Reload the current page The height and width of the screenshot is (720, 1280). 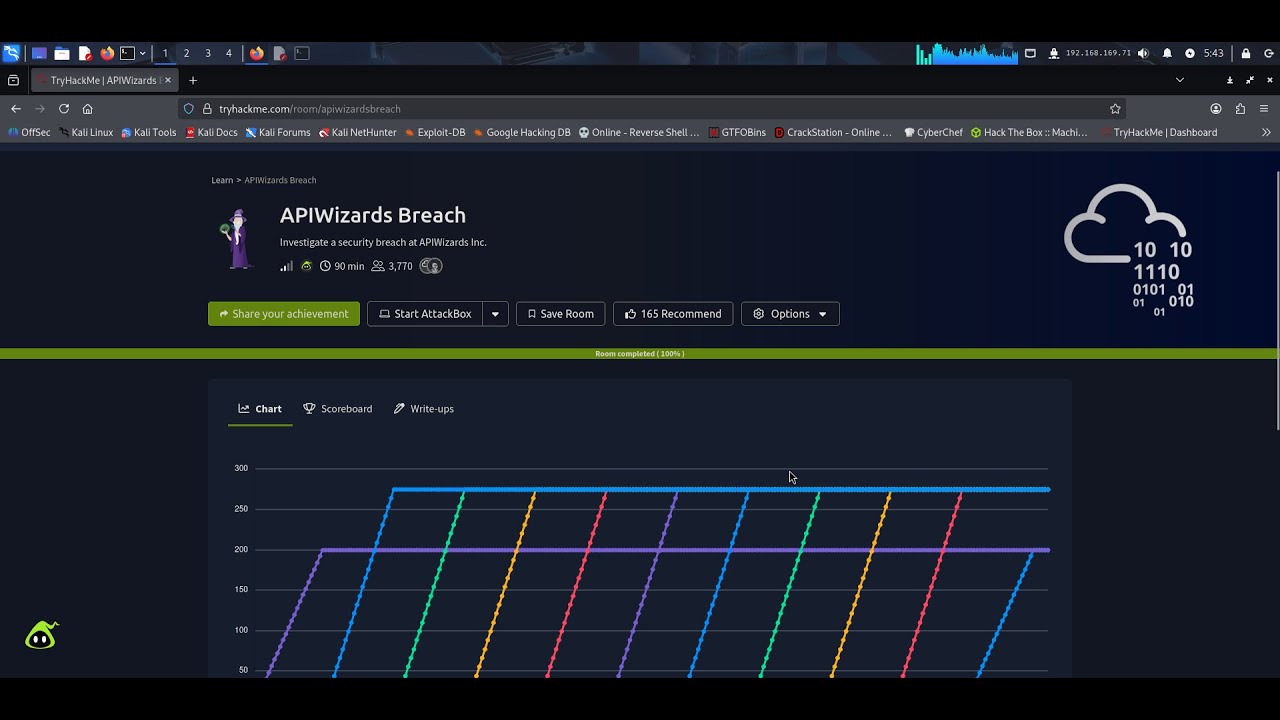(64, 108)
